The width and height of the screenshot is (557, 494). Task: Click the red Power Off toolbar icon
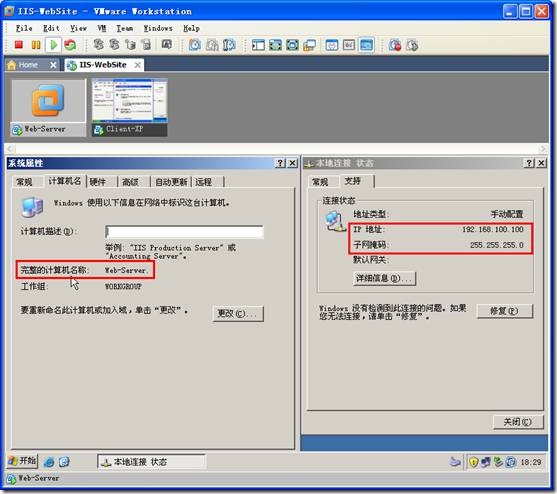click(19, 45)
